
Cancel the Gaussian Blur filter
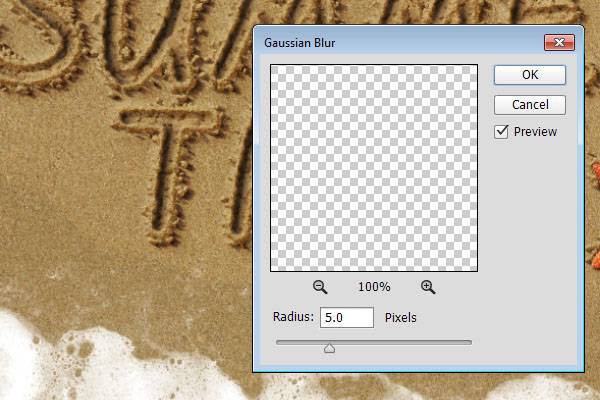530,105
